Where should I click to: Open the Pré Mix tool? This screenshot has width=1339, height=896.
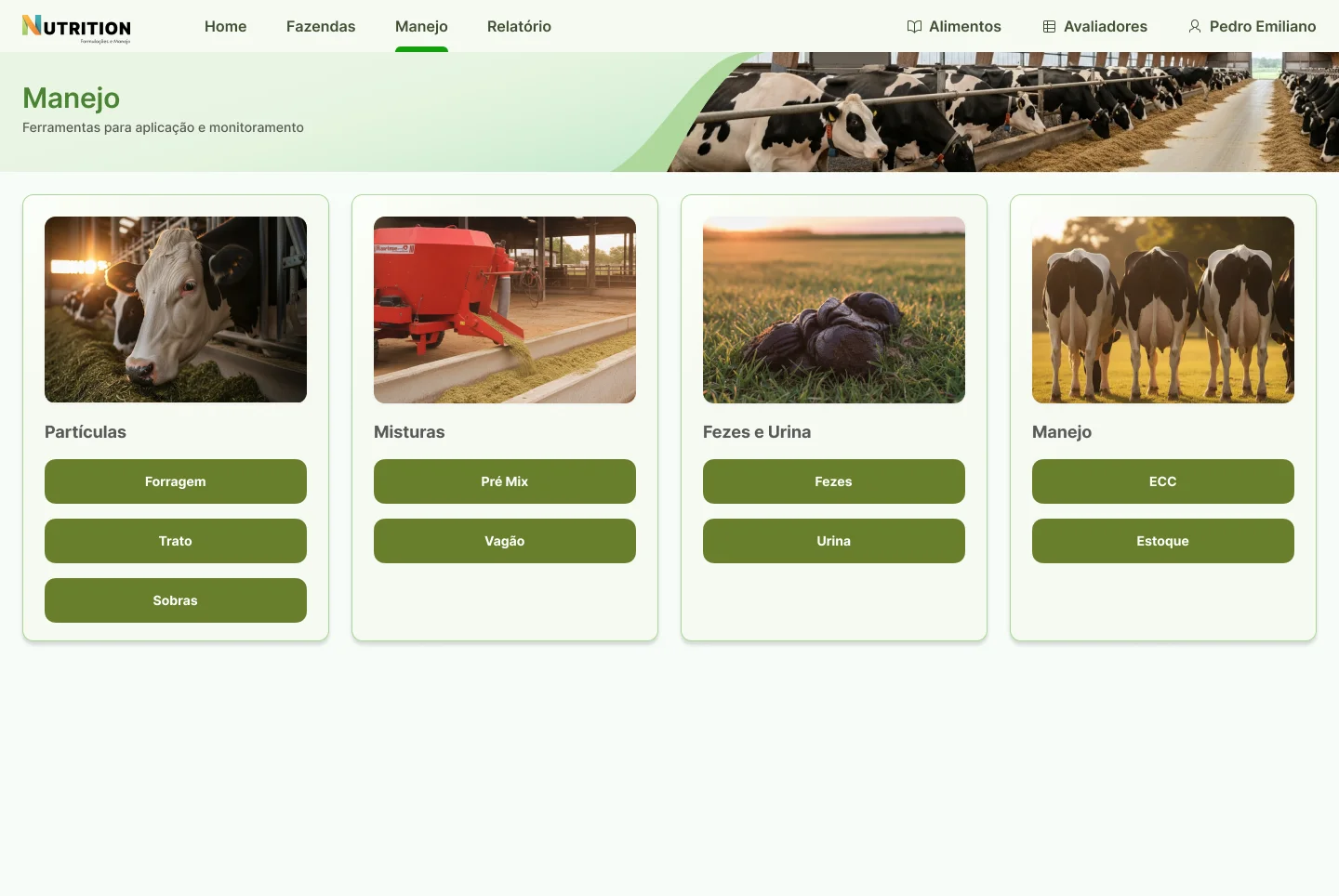(x=505, y=481)
